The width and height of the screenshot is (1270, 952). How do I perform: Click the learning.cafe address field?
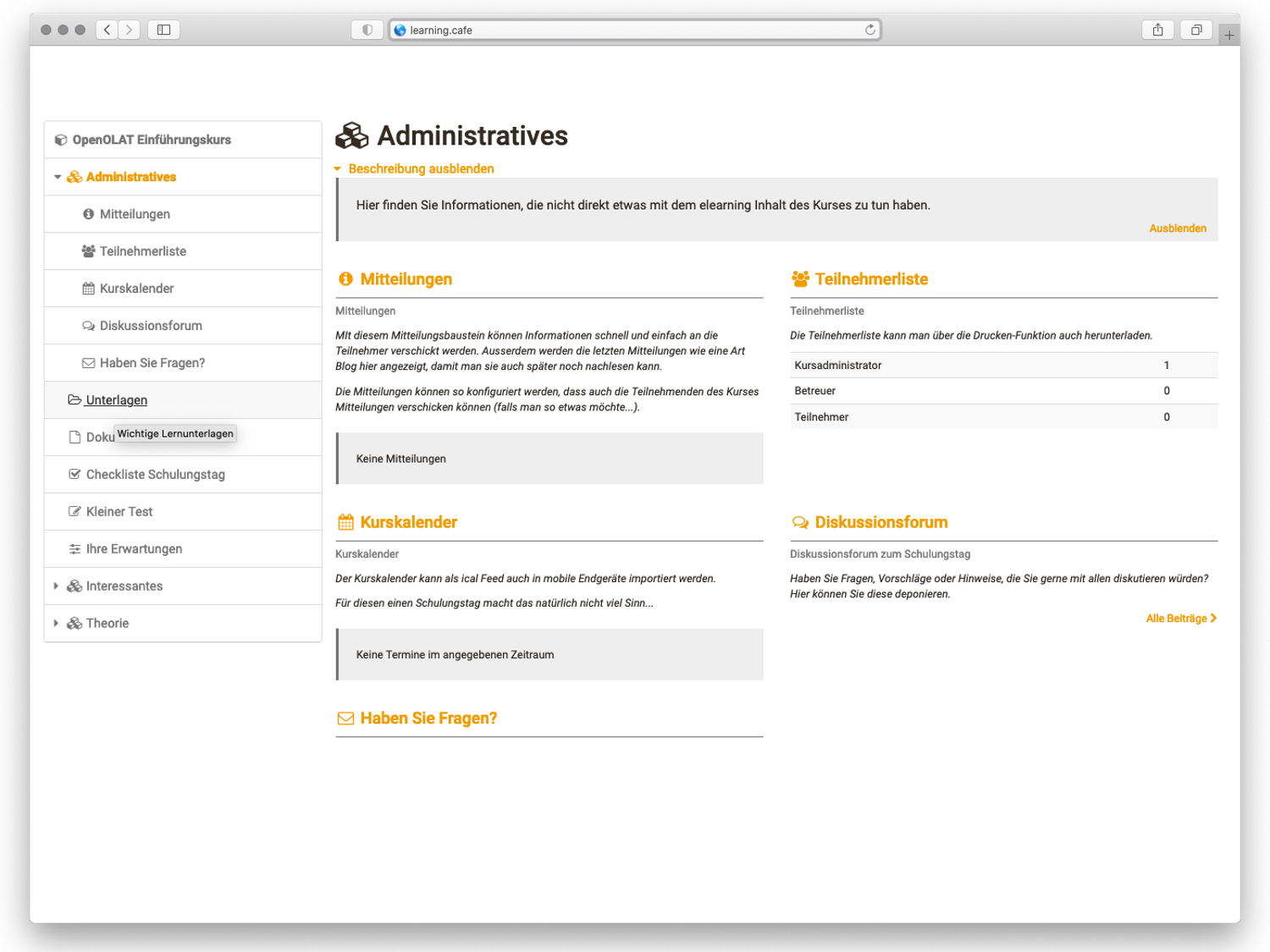(x=635, y=30)
